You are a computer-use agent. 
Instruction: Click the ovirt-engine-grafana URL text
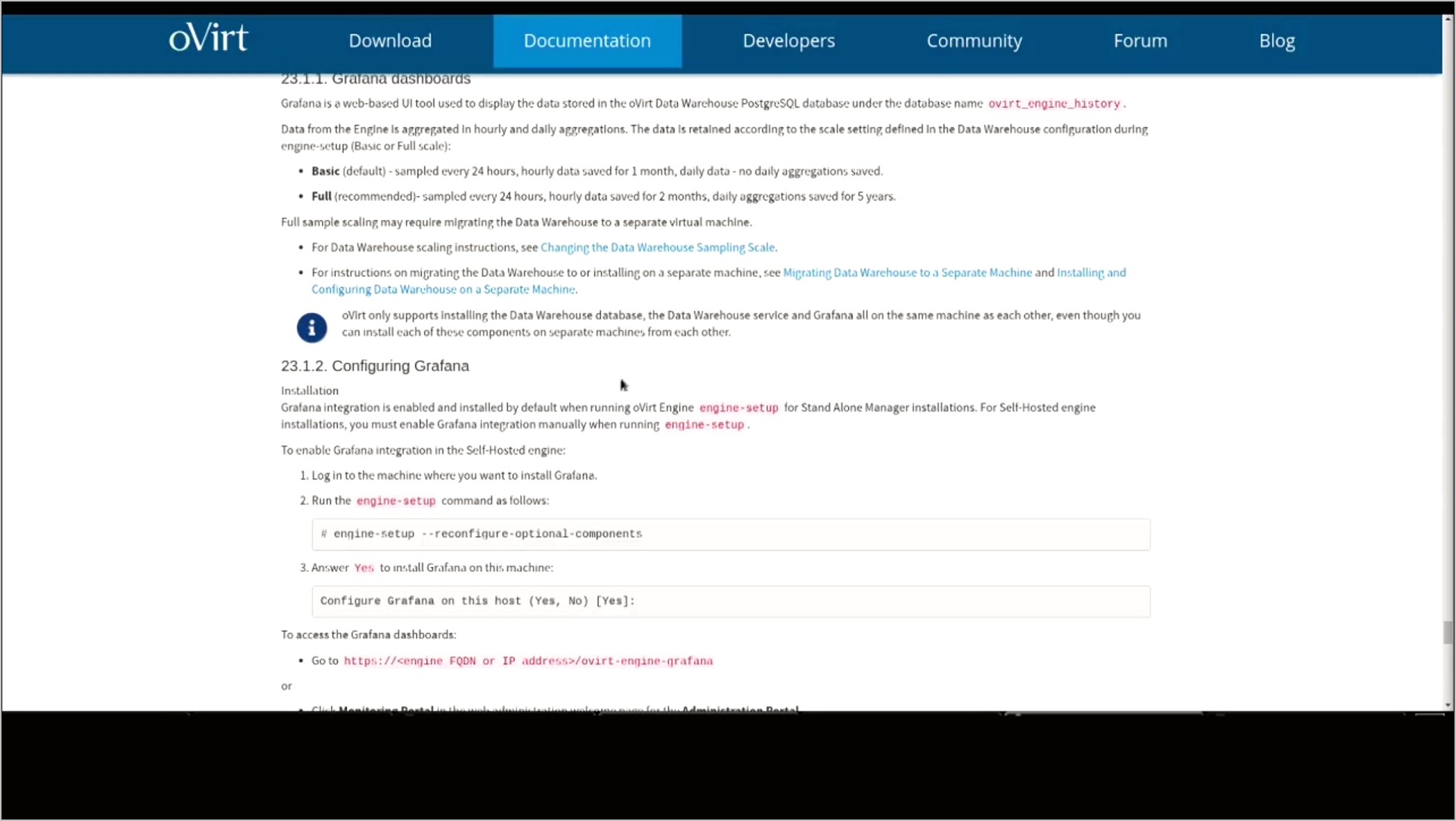tap(528, 661)
